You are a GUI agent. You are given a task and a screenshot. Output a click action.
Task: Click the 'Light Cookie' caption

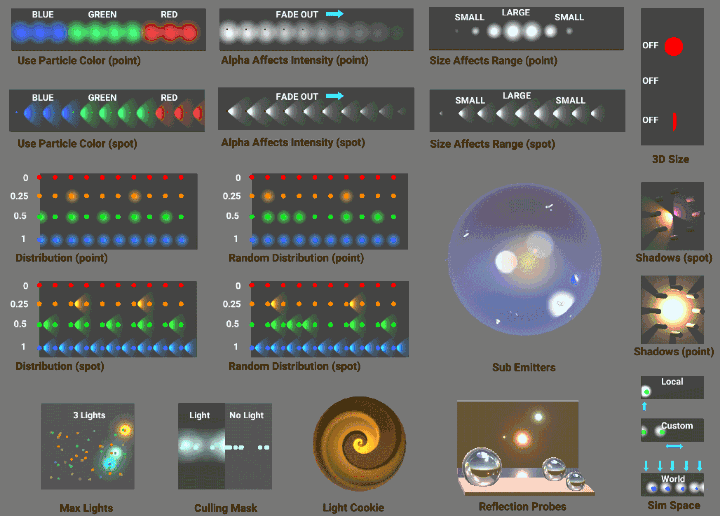(x=353, y=508)
